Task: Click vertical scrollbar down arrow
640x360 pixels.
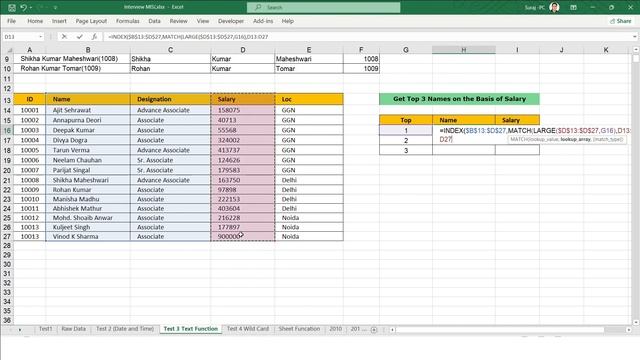Action: click(x=636, y=322)
